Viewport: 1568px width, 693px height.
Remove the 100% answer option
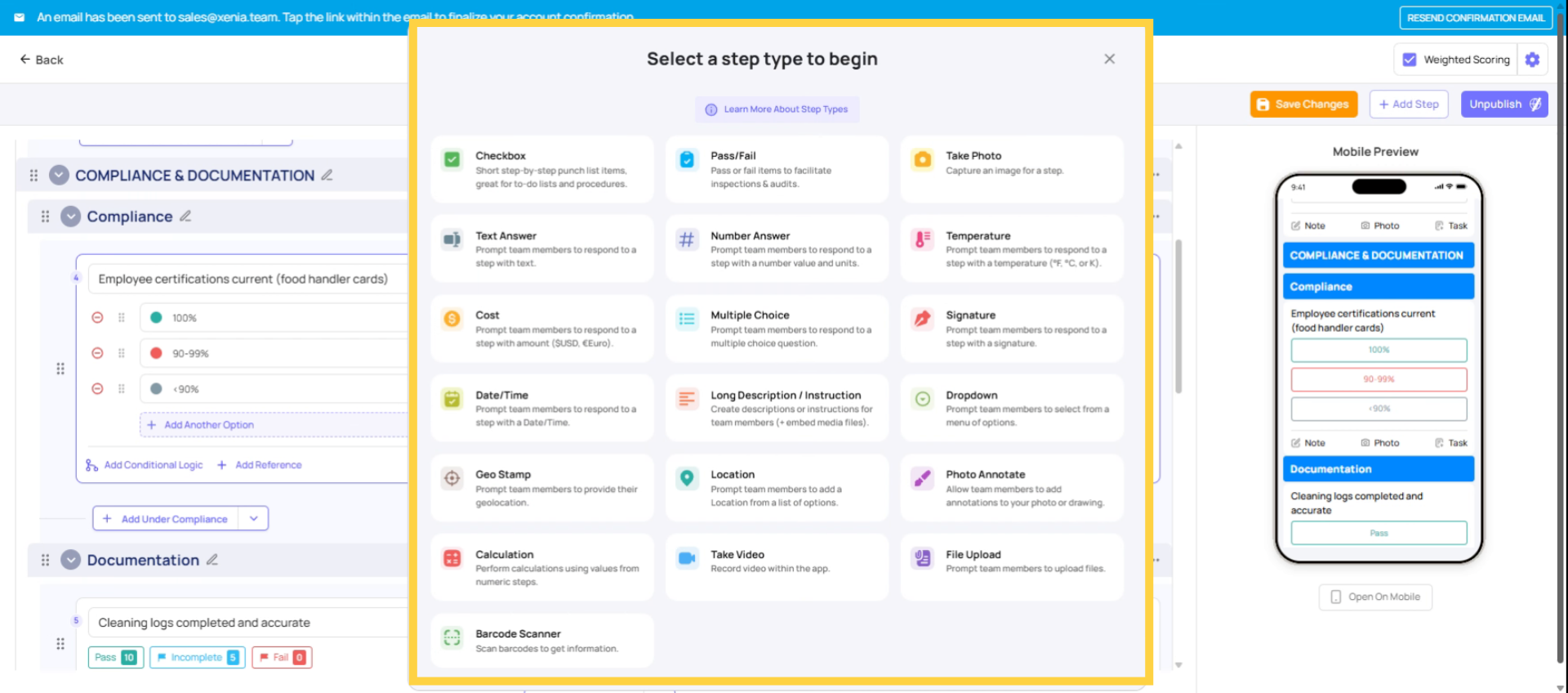pyautogui.click(x=97, y=318)
